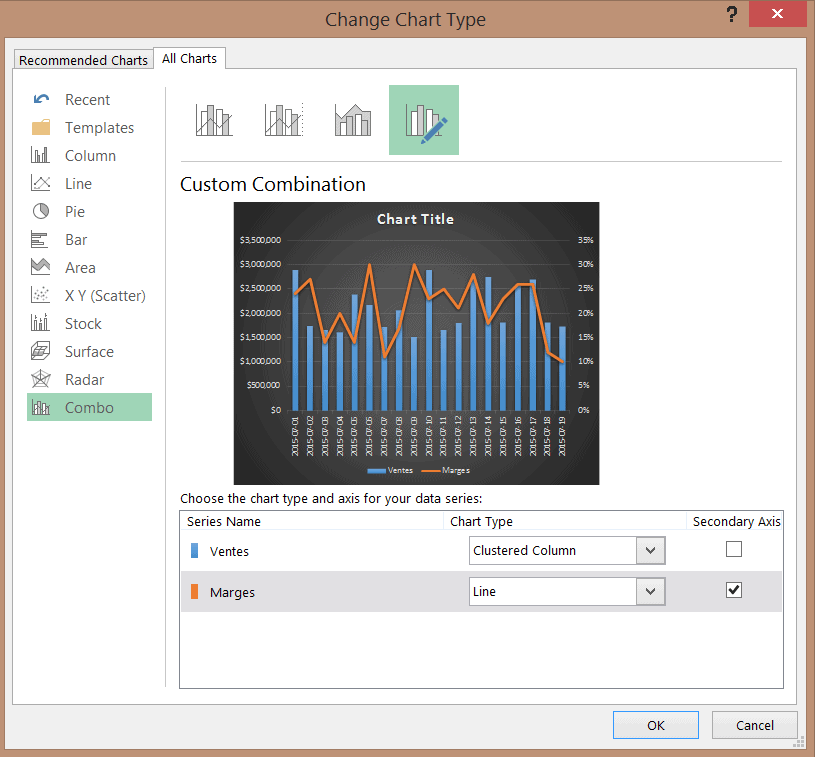The height and width of the screenshot is (757, 815).
Task: Select the Surface chart category
Action: [x=89, y=352]
